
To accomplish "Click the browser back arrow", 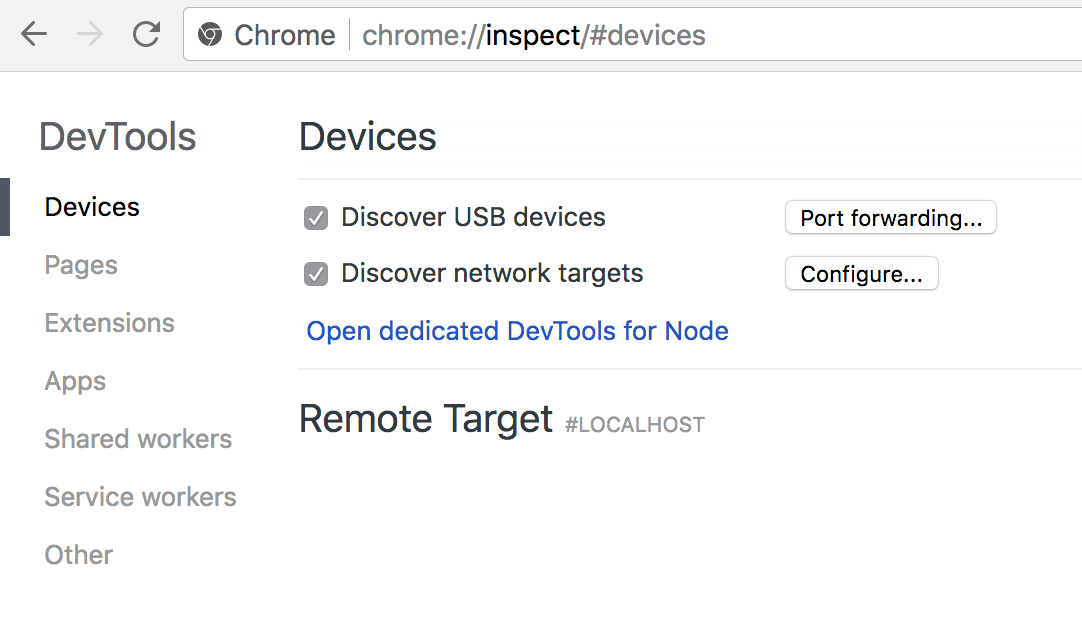I will [x=34, y=35].
